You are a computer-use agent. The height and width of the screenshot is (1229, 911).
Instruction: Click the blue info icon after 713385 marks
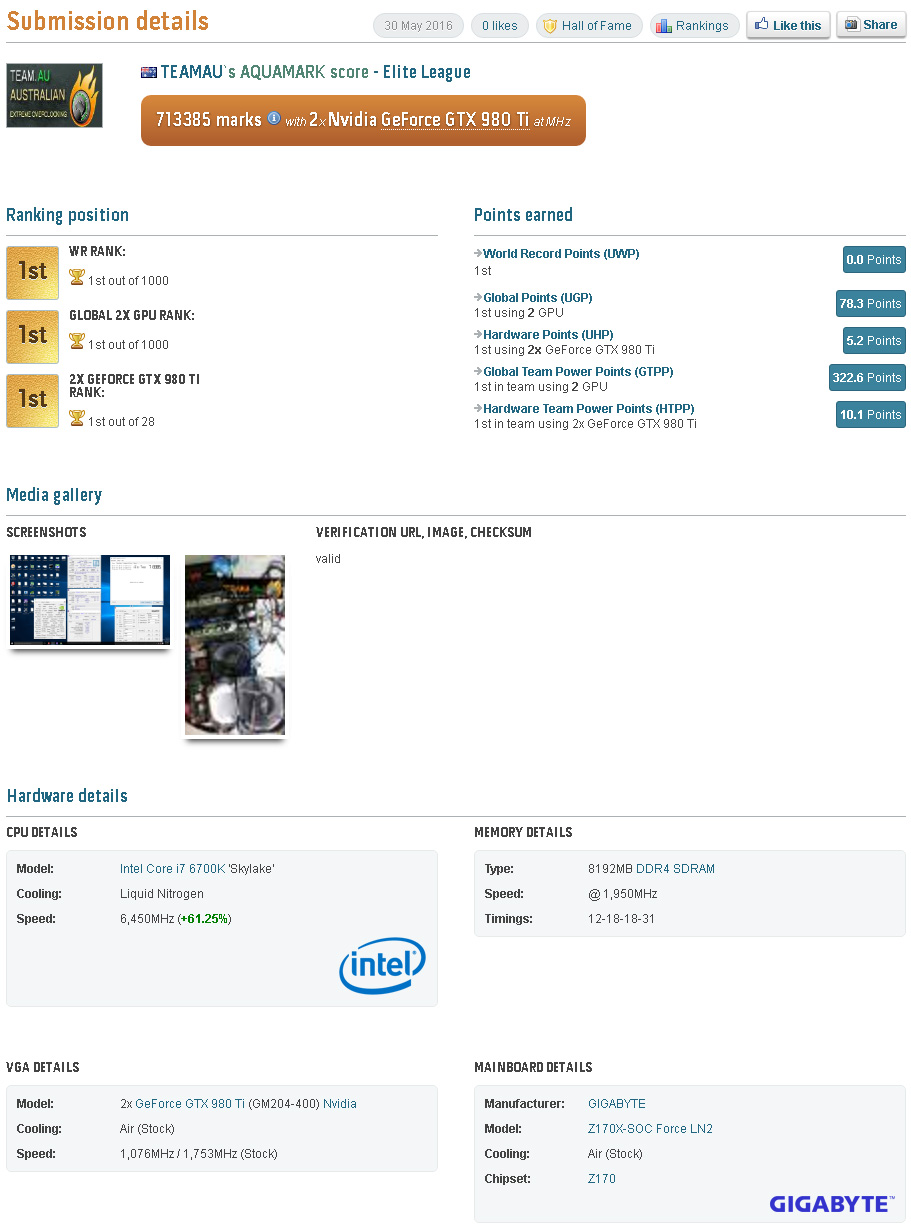pos(274,118)
